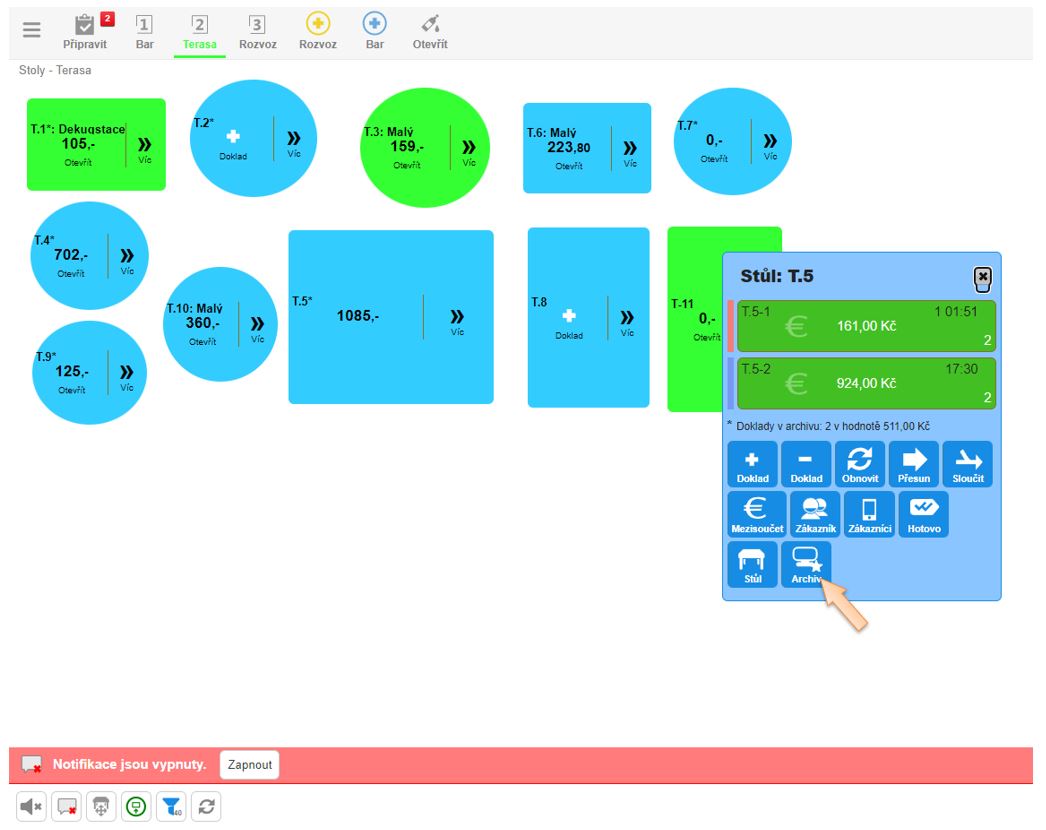Close the Stůl T.5 popup
The width and height of the screenshot is (1046, 830).
[x=982, y=277]
